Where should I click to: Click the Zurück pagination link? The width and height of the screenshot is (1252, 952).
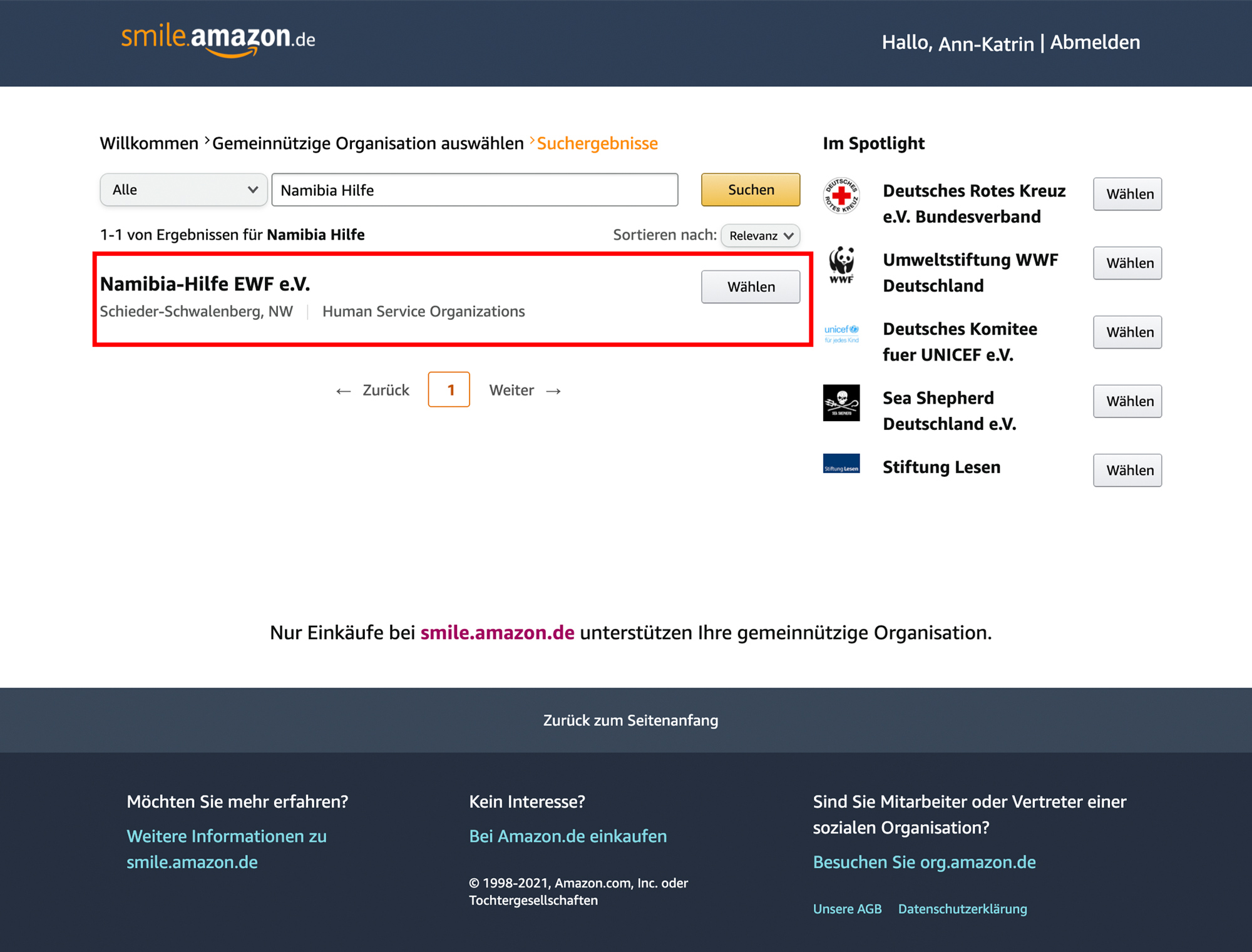[372, 390]
